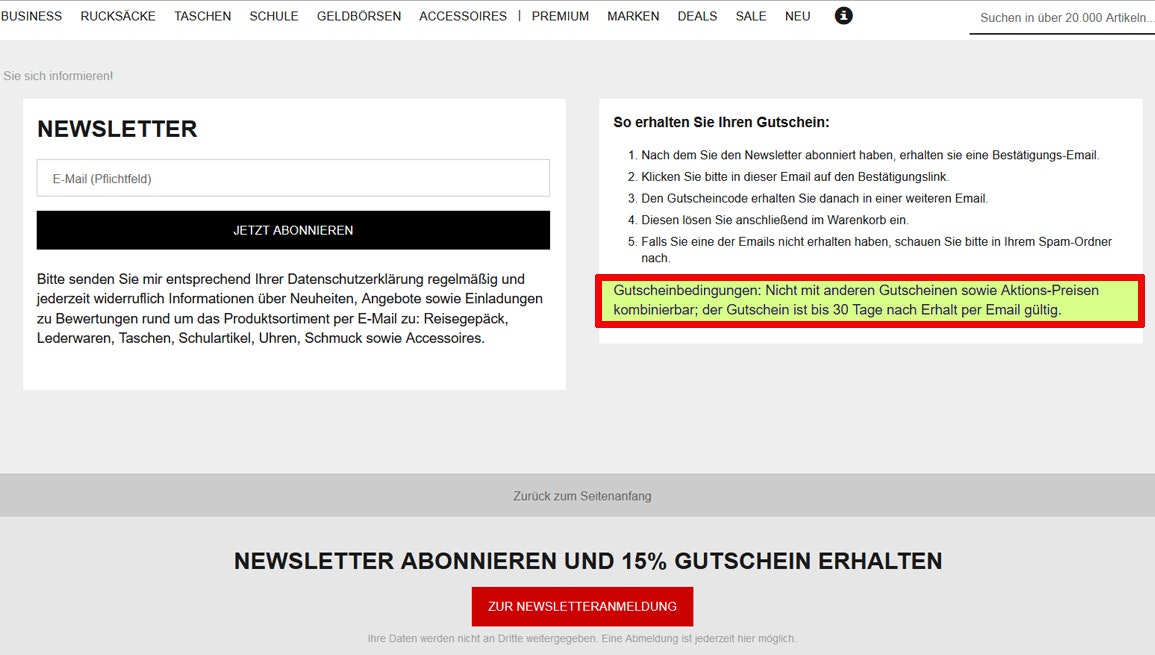Browse the NEU arrivals
The image size is (1155, 655).
797,15
